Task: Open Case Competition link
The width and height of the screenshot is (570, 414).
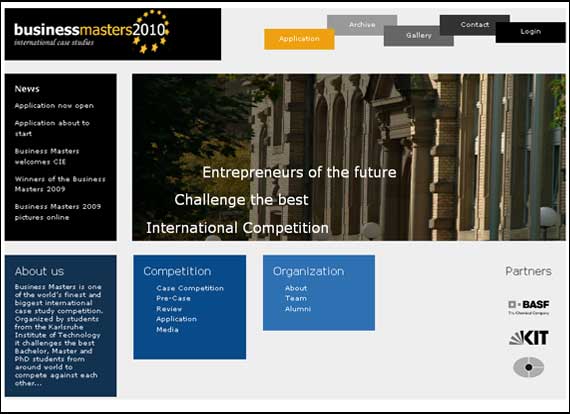Action: click(190, 288)
